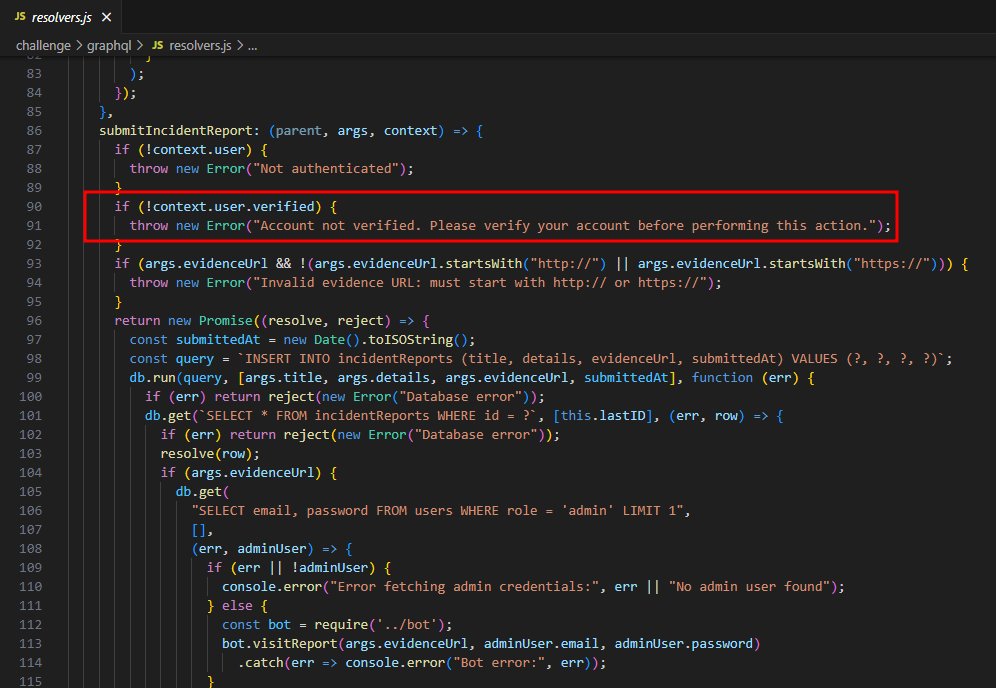Image resolution: width=996 pixels, height=688 pixels.
Task: Select the resolvers.js tab title
Action: click(x=62, y=17)
